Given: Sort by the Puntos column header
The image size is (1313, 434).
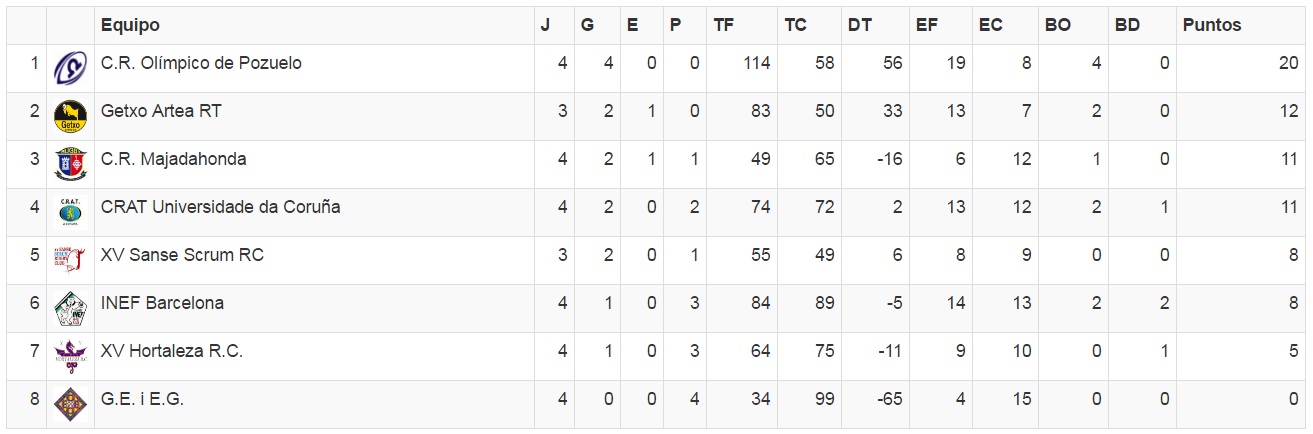Looking at the screenshot, I should 1211,26.
